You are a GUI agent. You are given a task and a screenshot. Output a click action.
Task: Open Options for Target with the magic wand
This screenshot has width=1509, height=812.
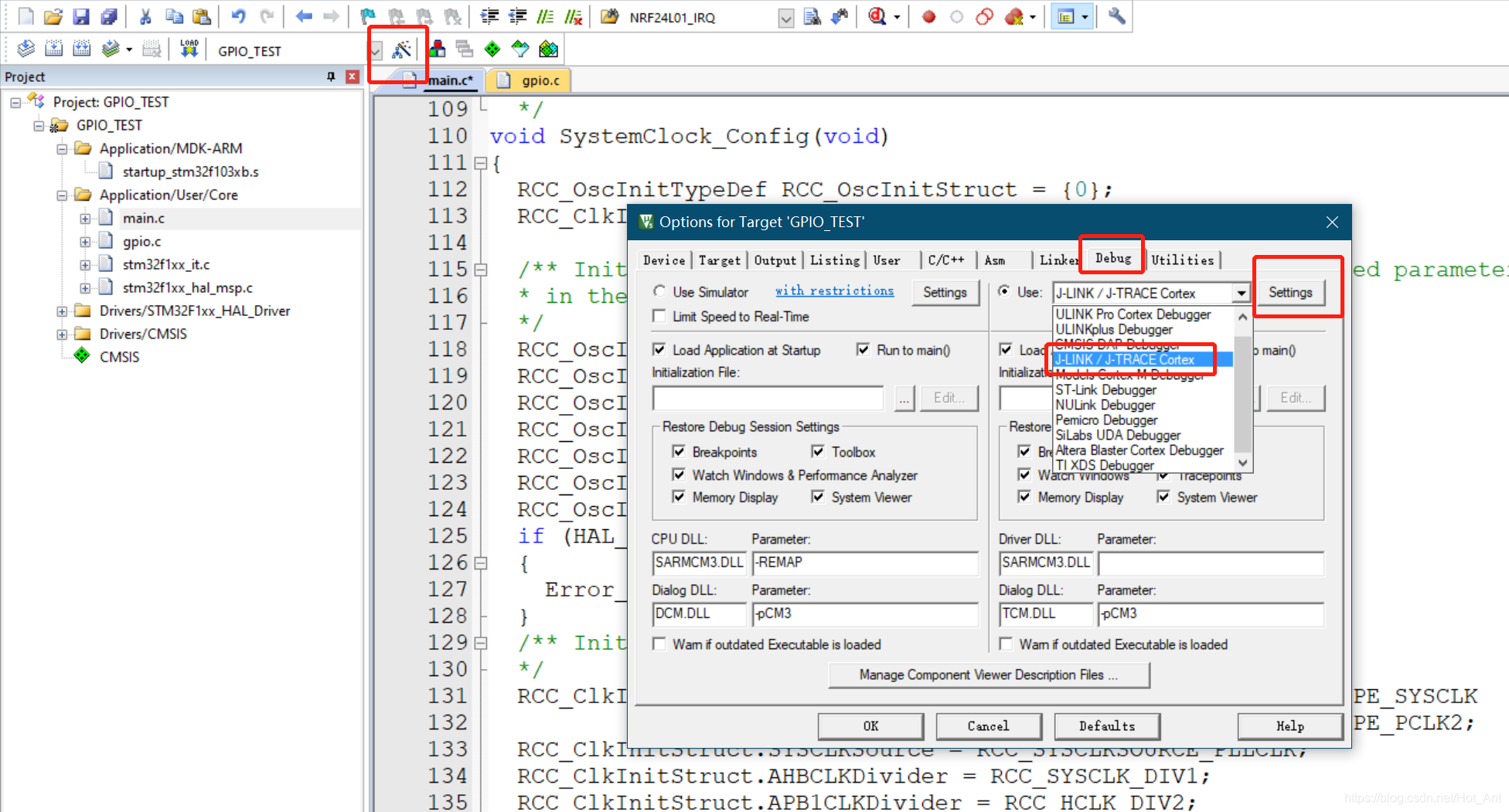[x=401, y=50]
